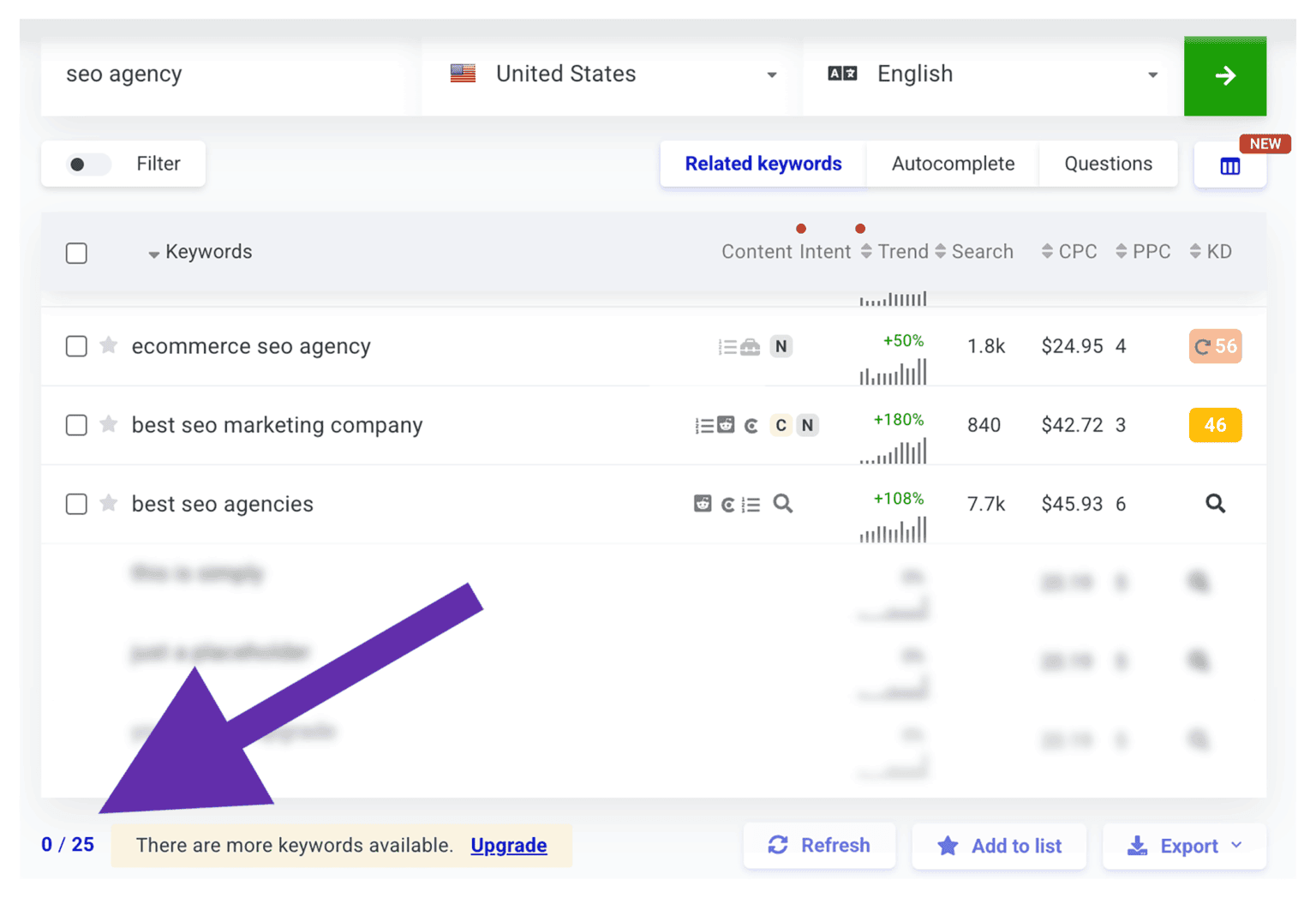Viewport: 1316px width, 898px height.
Task: Click the toolbox icon beside ecommerce seo agency
Action: pyautogui.click(x=751, y=346)
